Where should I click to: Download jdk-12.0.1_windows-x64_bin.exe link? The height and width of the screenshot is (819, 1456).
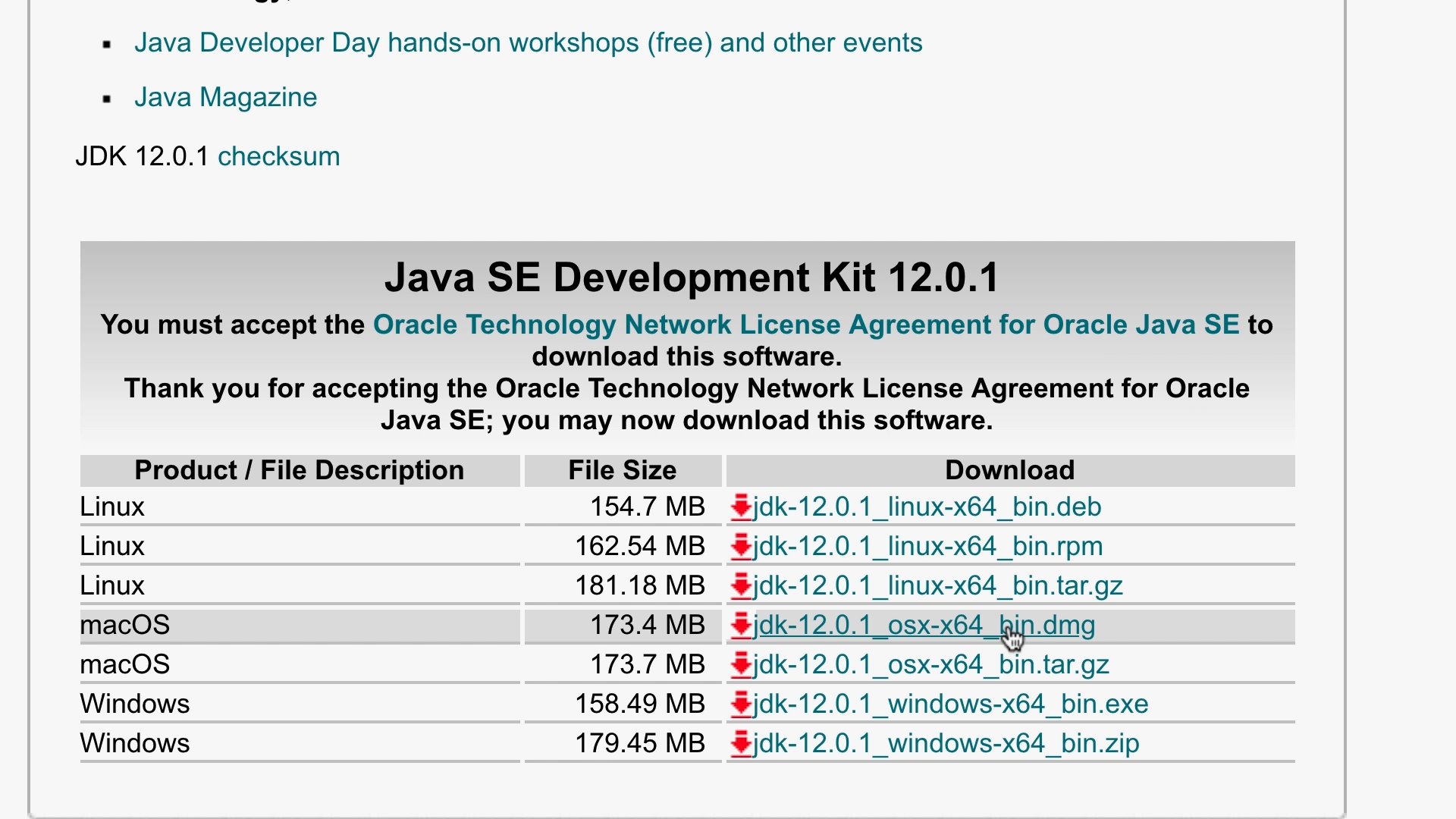(x=950, y=704)
